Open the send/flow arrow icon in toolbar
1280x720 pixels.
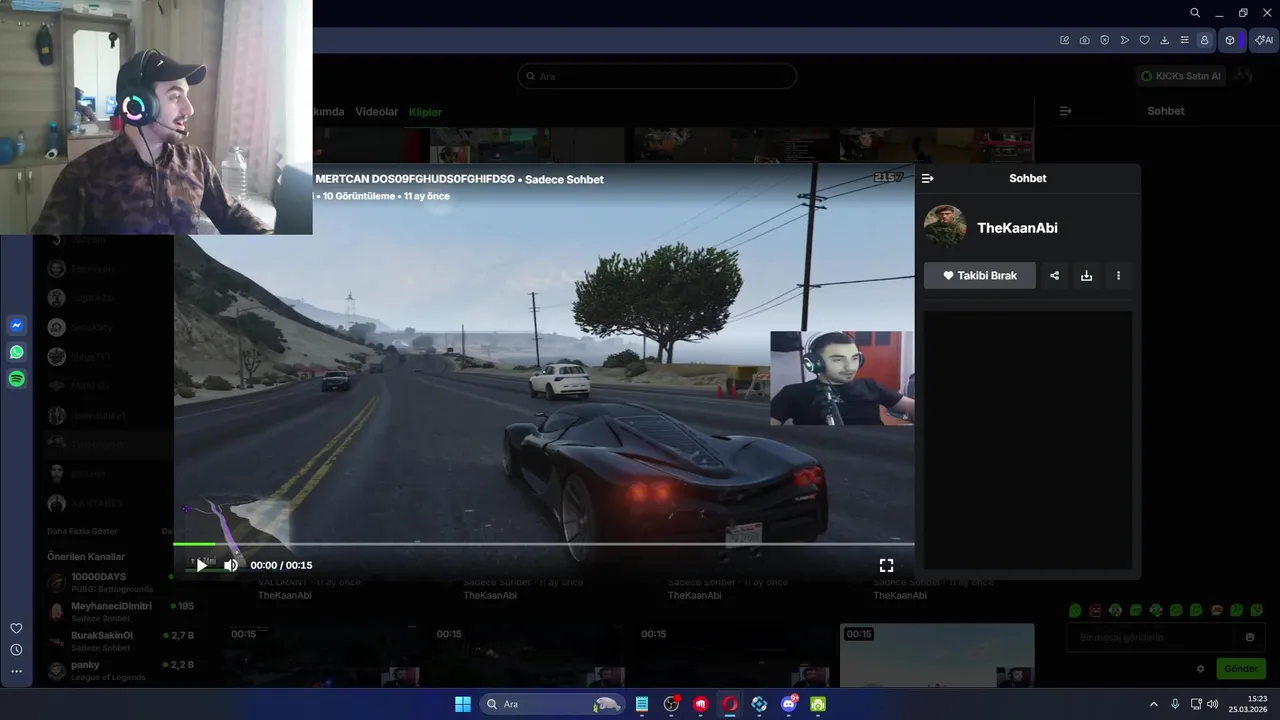click(1124, 40)
